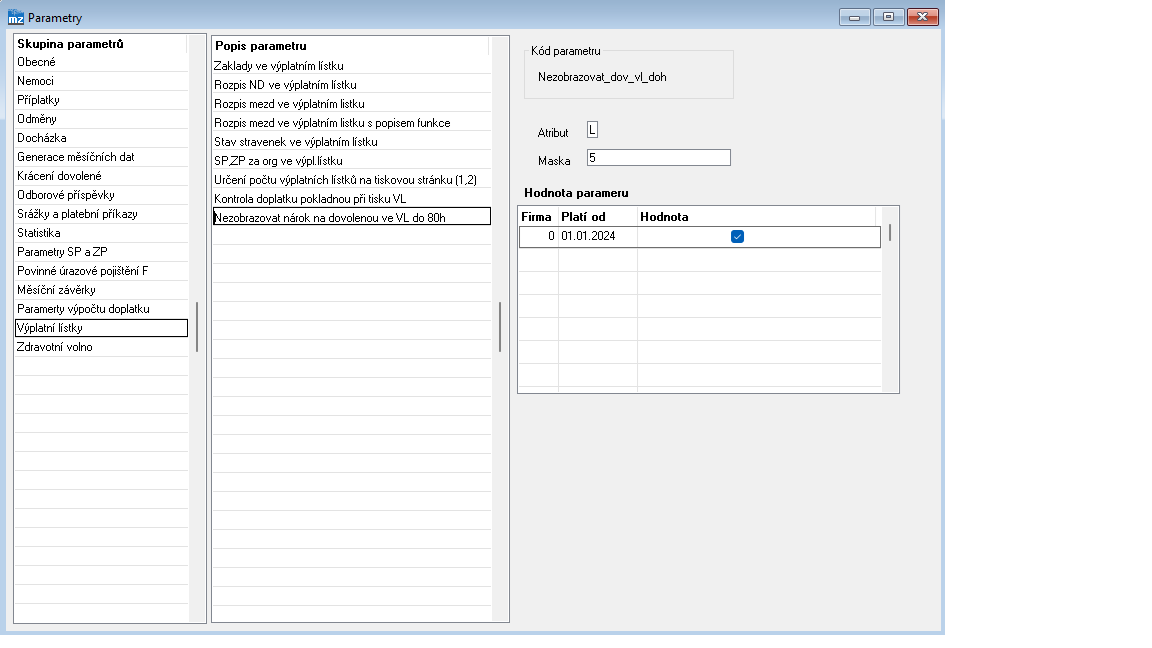Open the Příplatky parameter group
Image resolution: width=1152 pixels, height=648 pixels.
click(101, 101)
